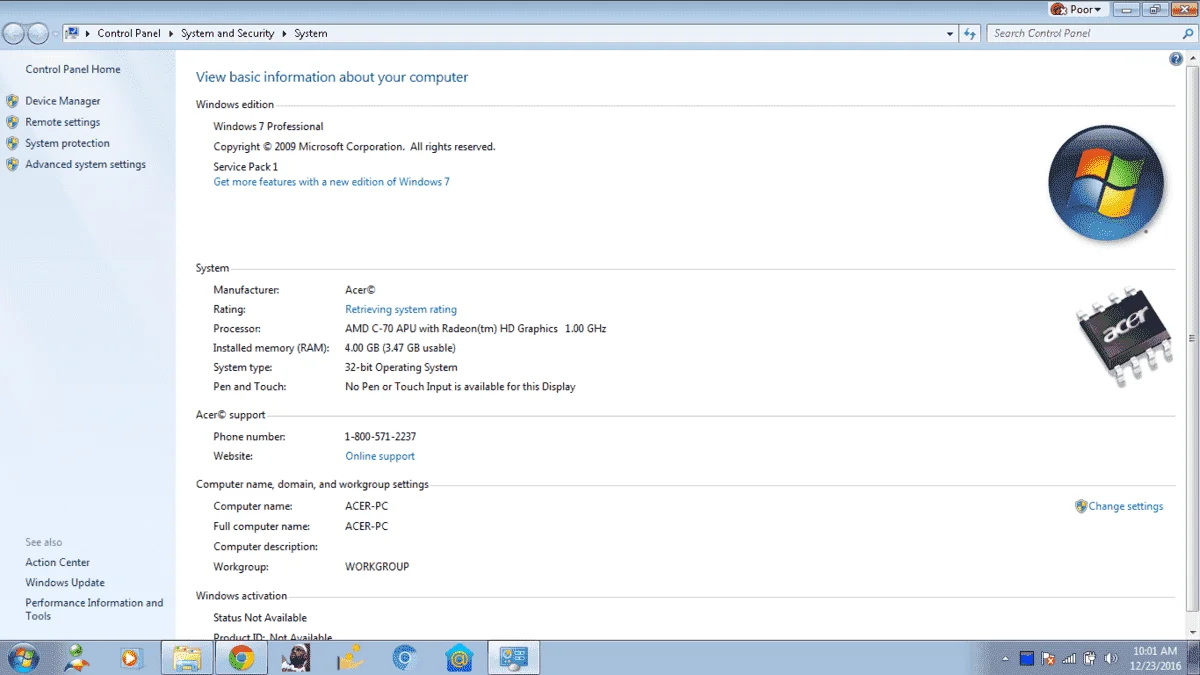Click the Forward navigation arrow button
Image resolution: width=1200 pixels, height=675 pixels.
coord(38,33)
